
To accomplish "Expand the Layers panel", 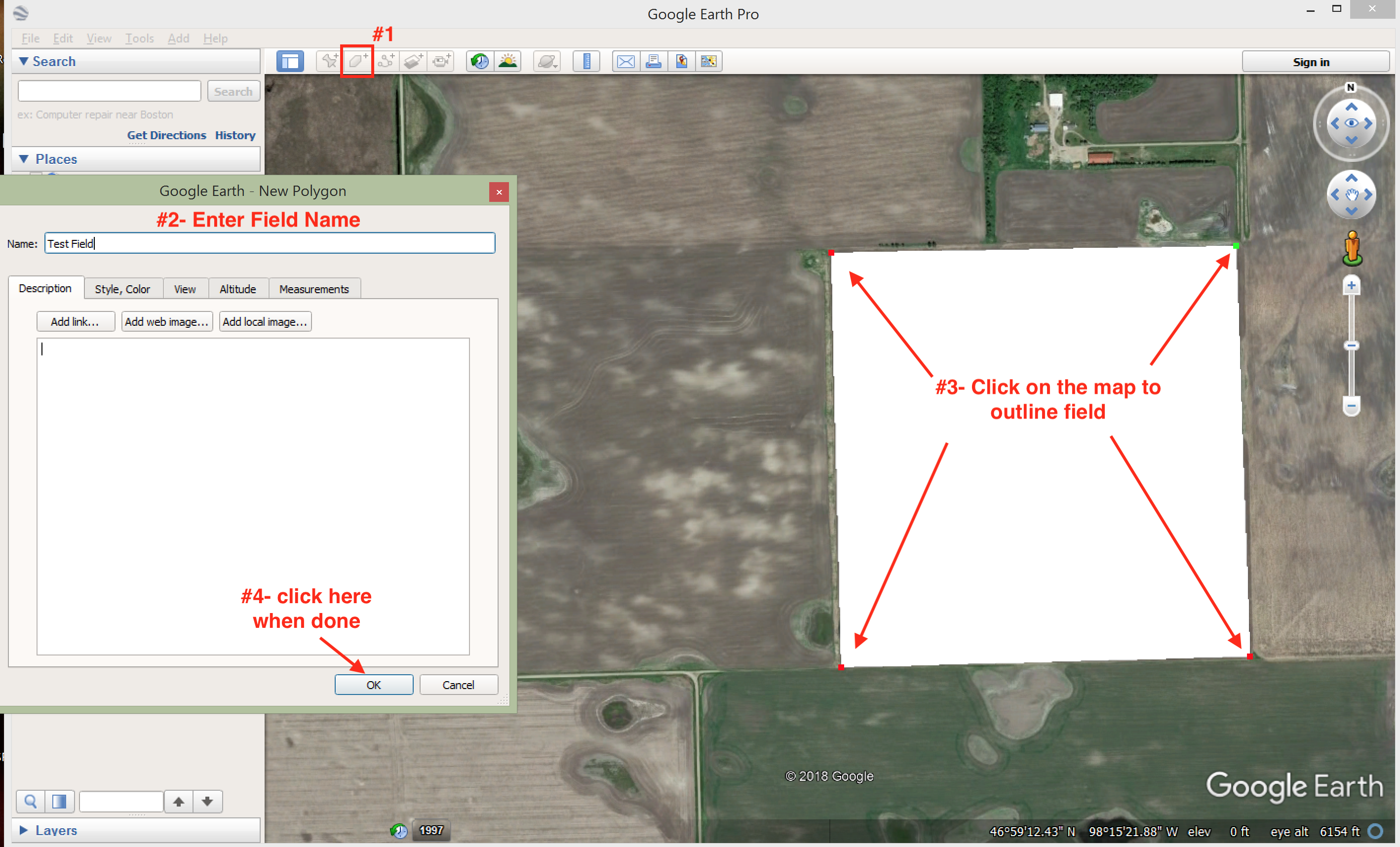I will coord(23,830).
